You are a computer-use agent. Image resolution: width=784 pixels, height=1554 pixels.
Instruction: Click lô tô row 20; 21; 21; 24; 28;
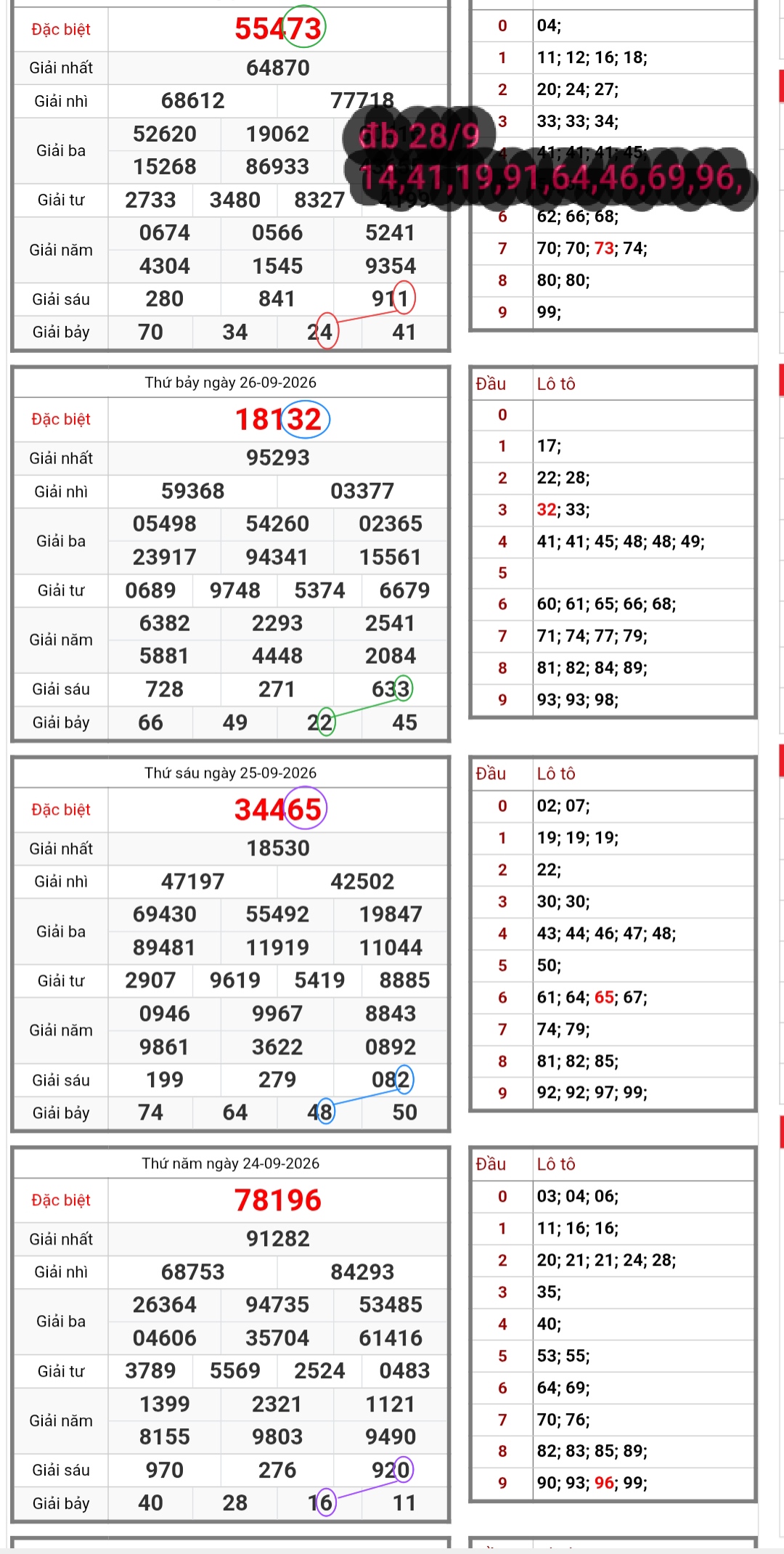pos(606,1260)
